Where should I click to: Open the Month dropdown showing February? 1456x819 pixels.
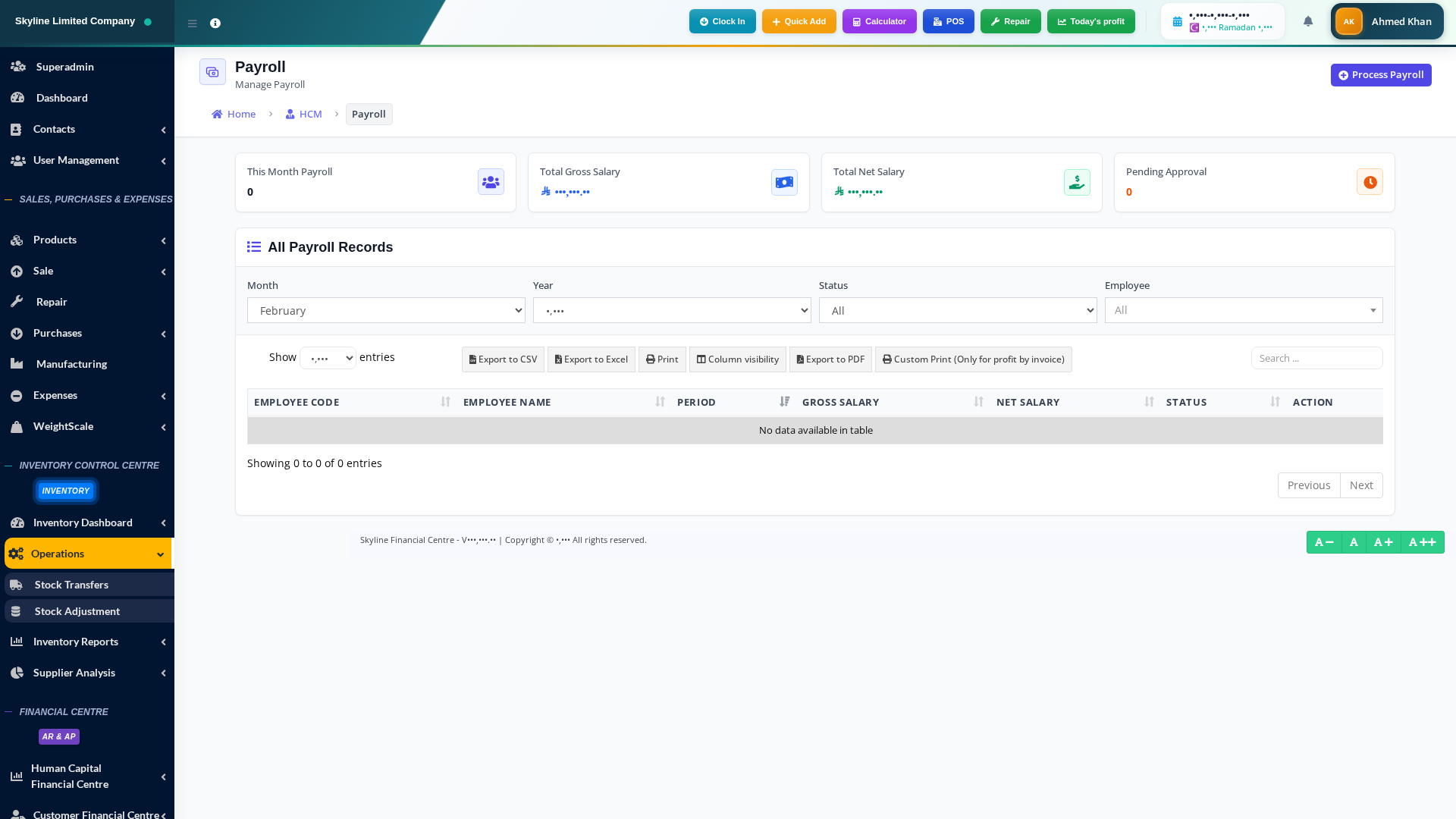(x=386, y=310)
